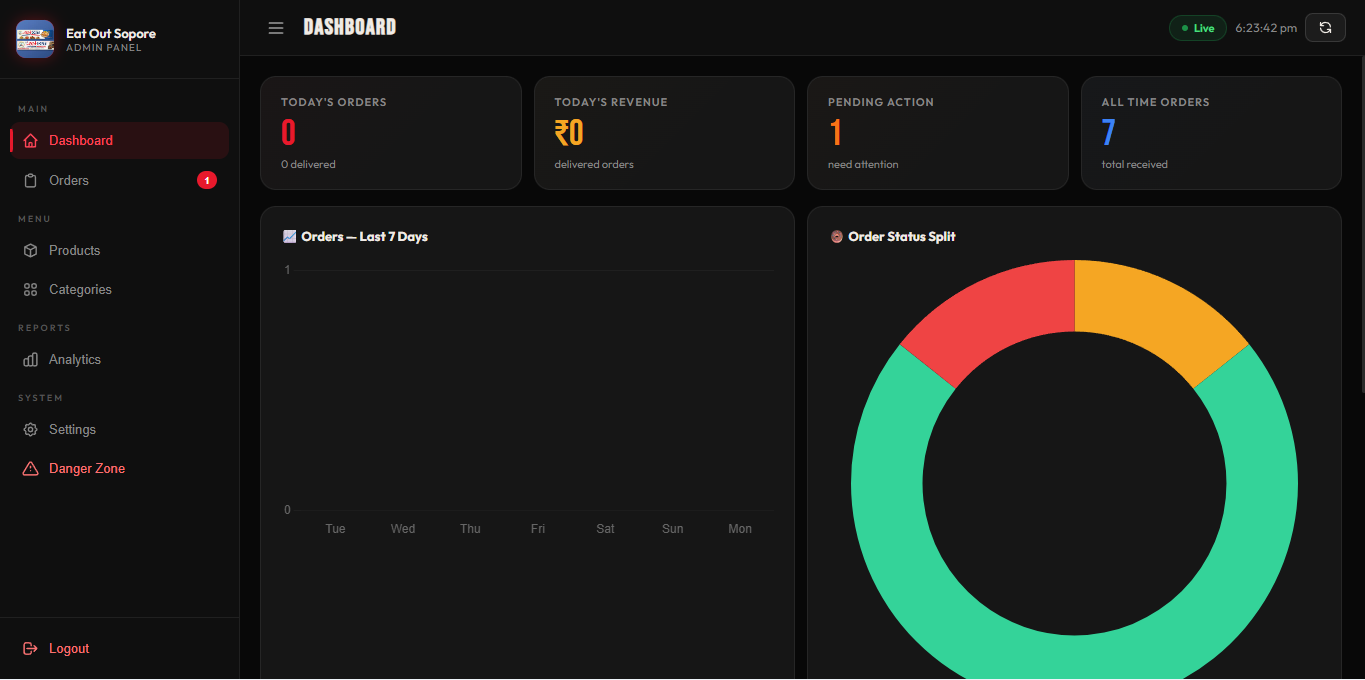Click the Pending Action count 1
Image resolution: width=1365 pixels, height=680 pixels.
click(836, 133)
